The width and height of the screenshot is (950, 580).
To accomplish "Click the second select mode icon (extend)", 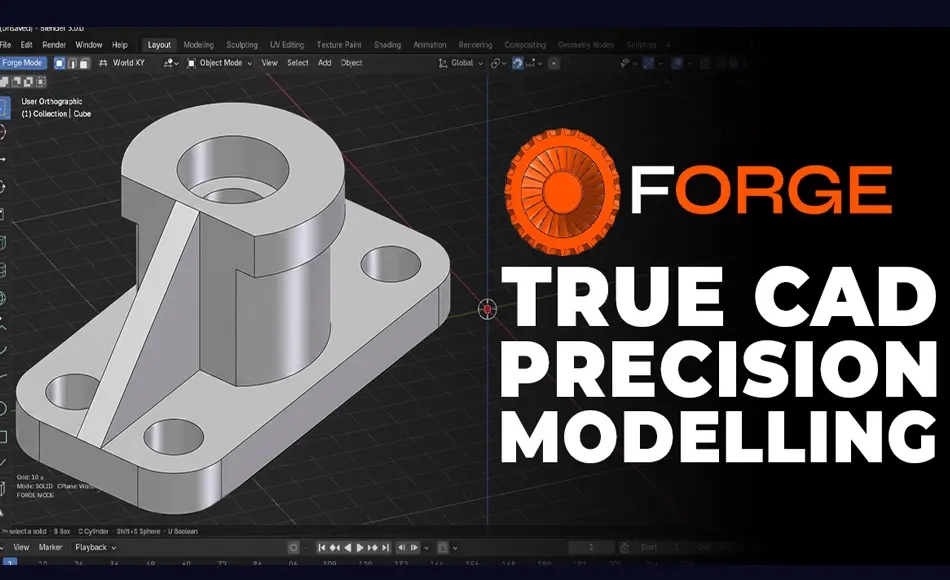I will (x=16, y=81).
